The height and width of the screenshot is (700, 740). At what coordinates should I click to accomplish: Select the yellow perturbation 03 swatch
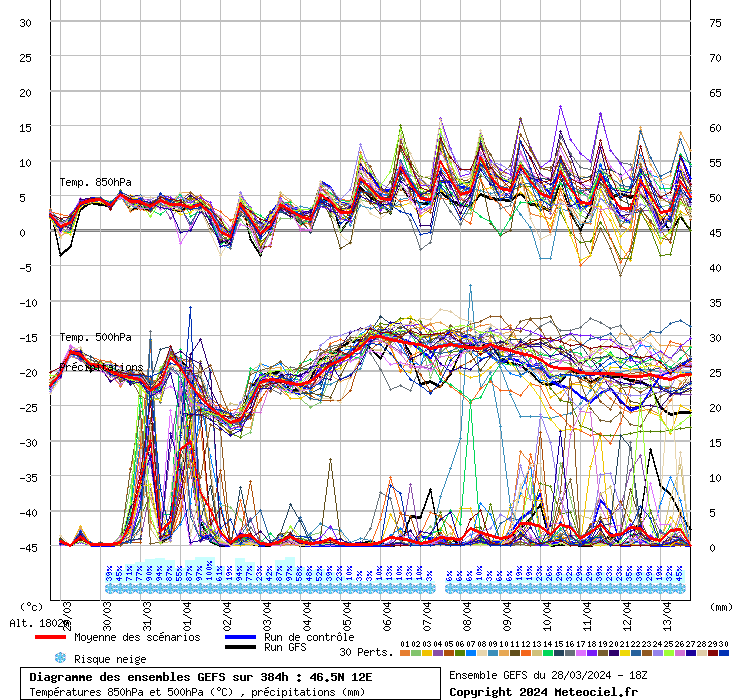427,653
